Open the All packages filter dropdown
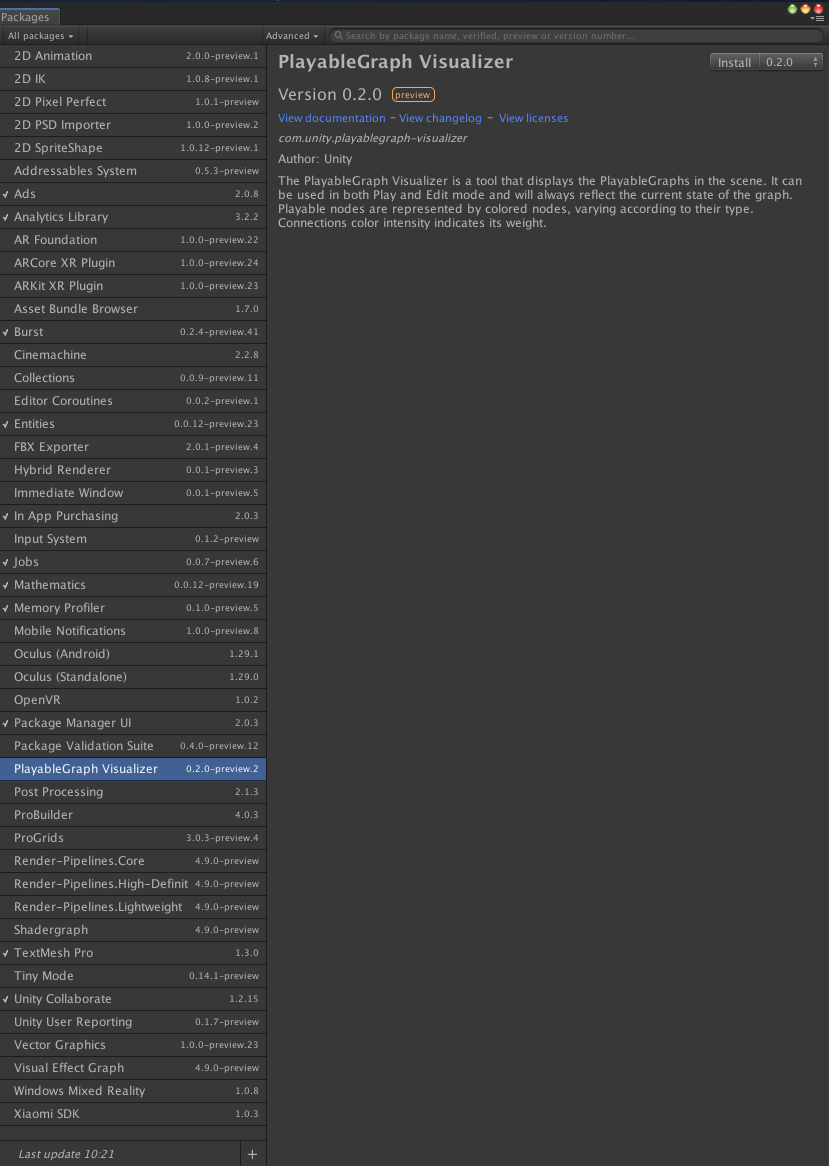The image size is (829, 1166). 40,36
